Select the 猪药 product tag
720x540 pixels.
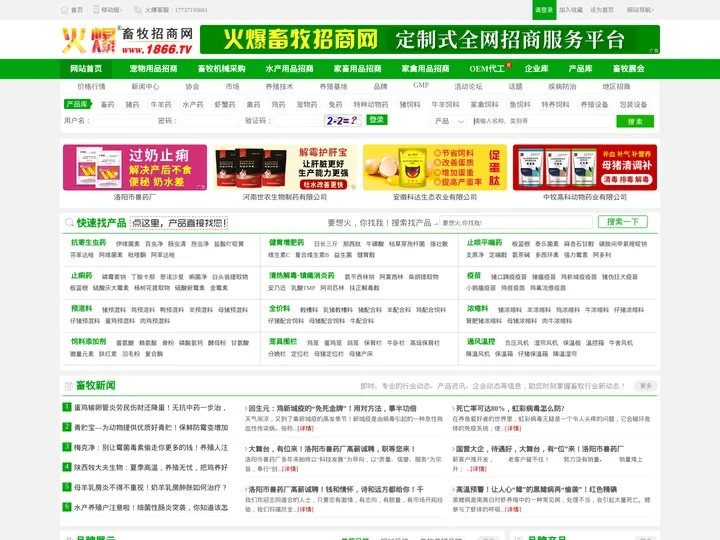pyautogui.click(x=132, y=105)
